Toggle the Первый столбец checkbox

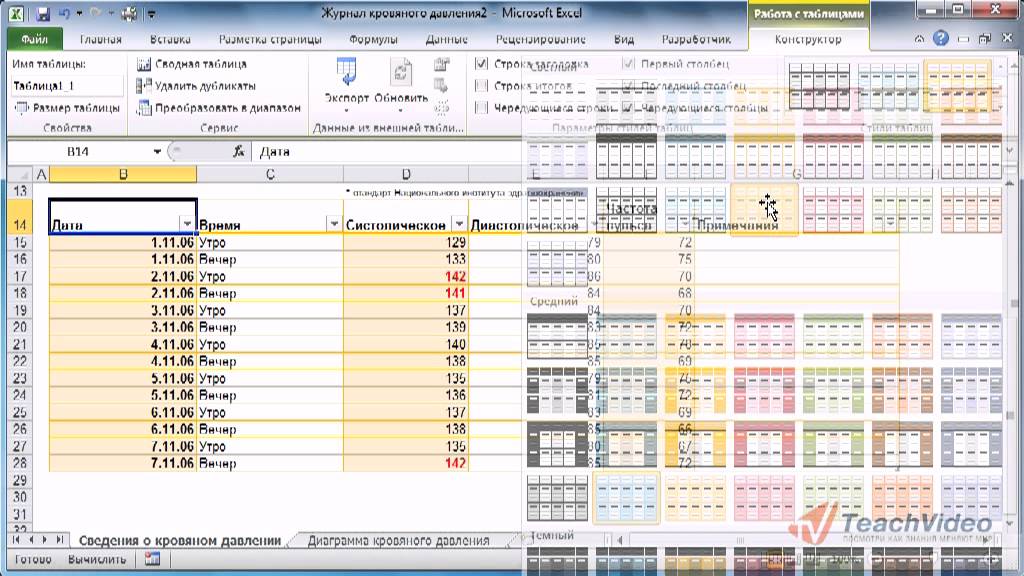click(628, 64)
